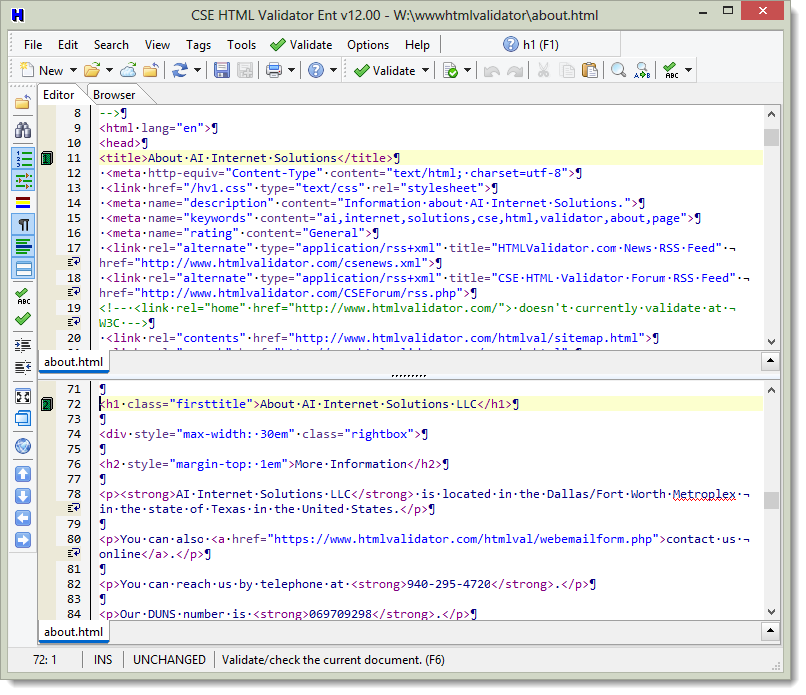Open the Options menu
This screenshot has width=806, height=695.
(x=368, y=45)
